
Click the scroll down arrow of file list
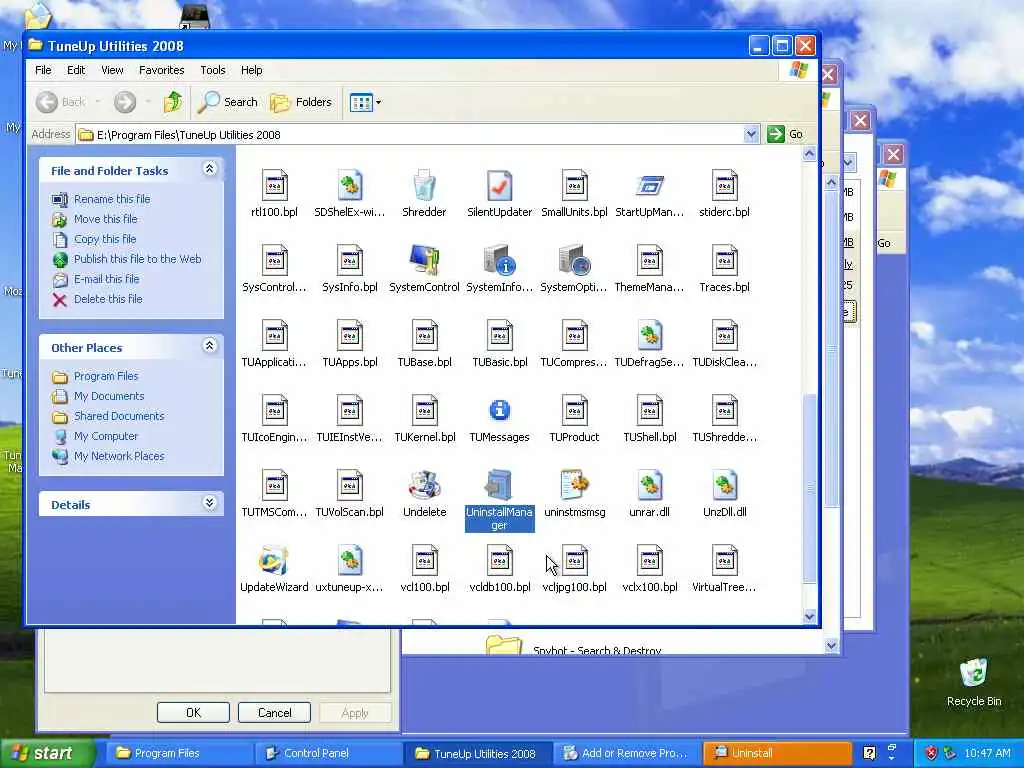(x=810, y=616)
